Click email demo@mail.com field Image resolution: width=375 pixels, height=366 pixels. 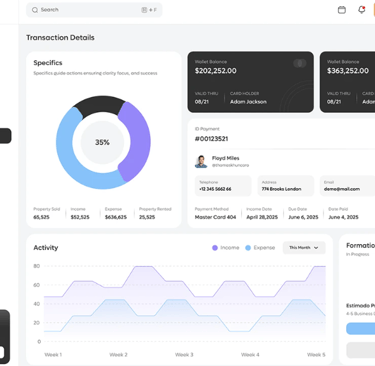[348, 186]
